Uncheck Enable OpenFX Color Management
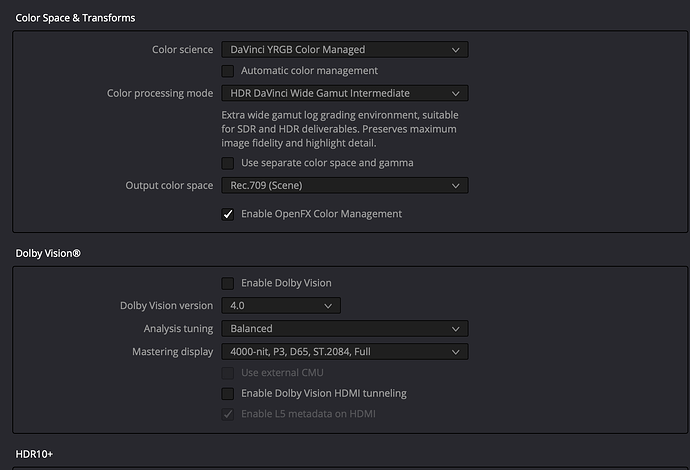The image size is (690, 470). [228, 214]
